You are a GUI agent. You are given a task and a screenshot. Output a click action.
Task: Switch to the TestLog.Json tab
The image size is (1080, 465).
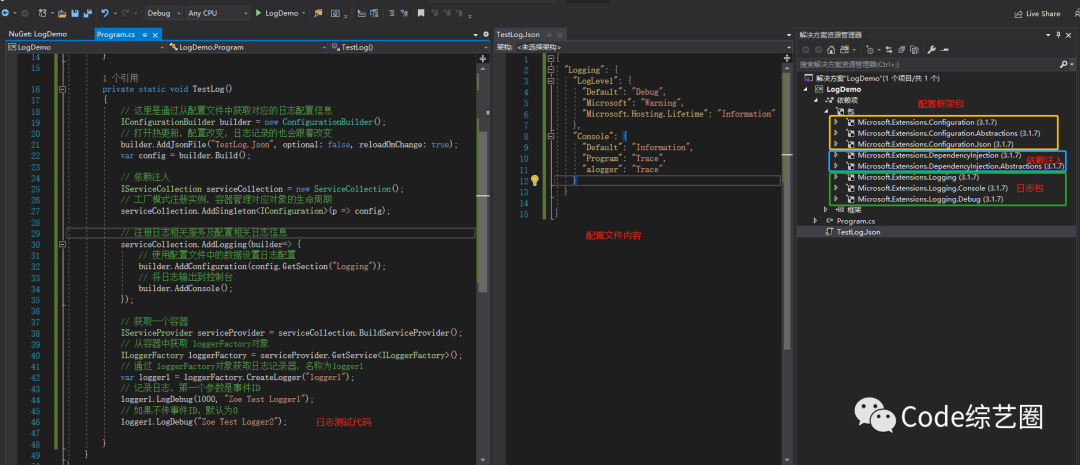coord(517,34)
